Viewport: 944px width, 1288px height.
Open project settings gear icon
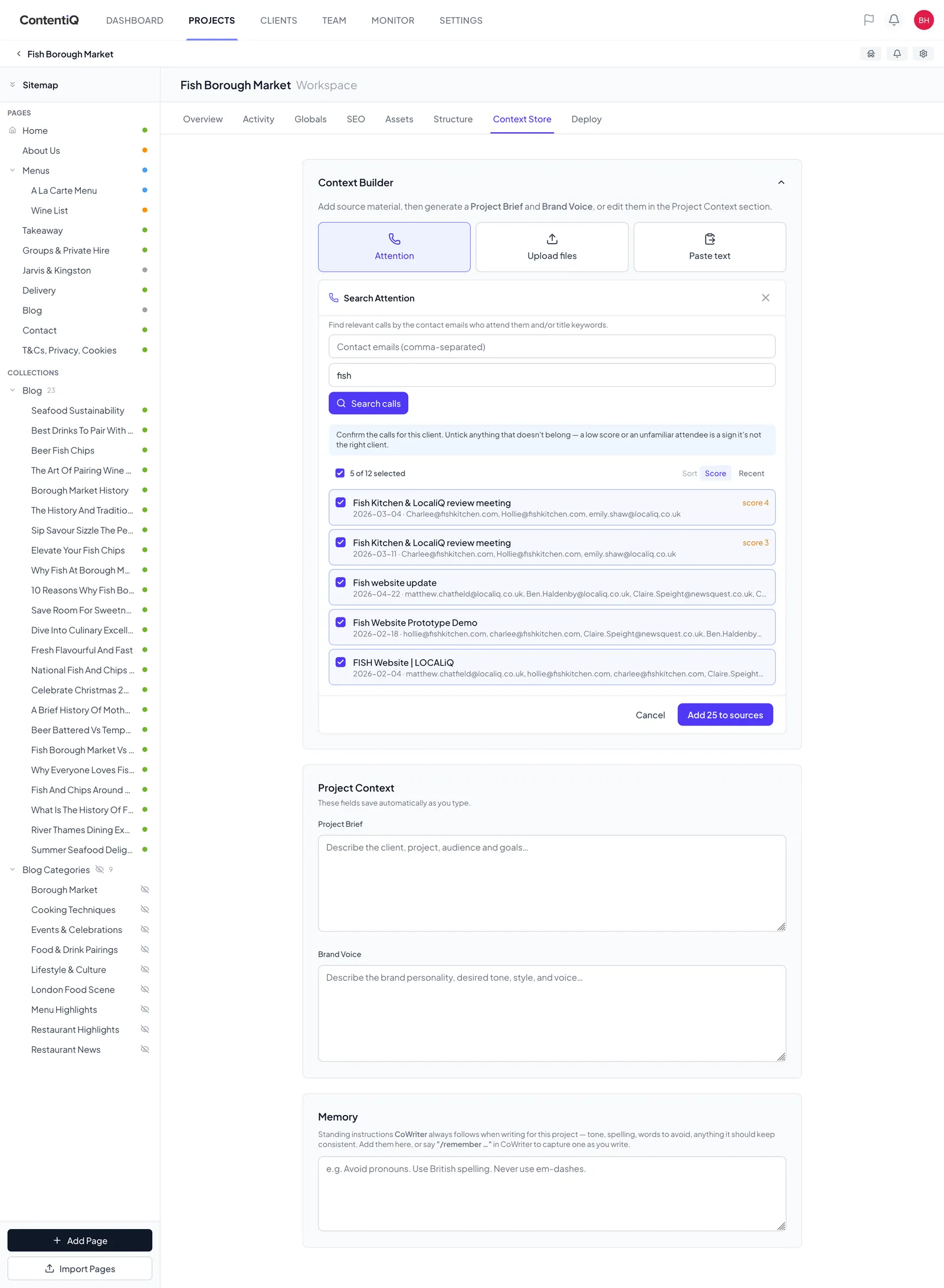[x=923, y=54]
